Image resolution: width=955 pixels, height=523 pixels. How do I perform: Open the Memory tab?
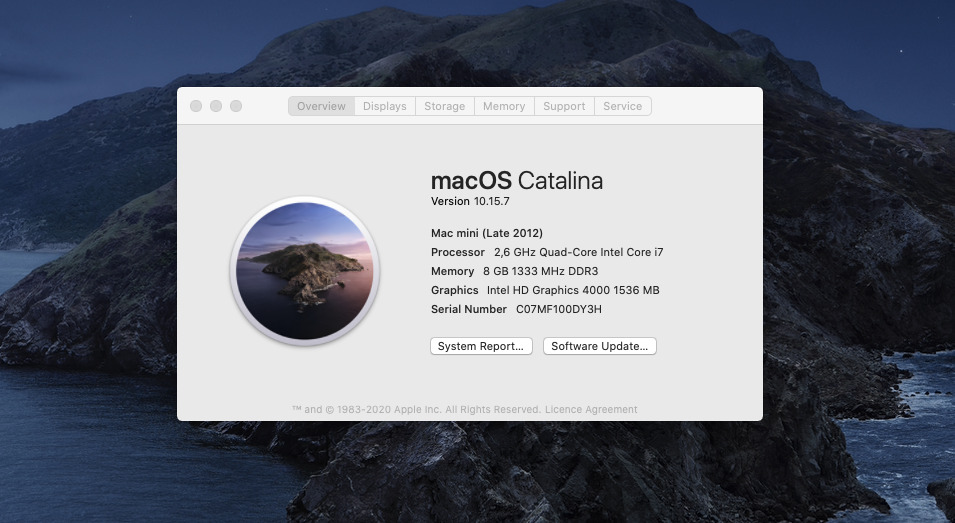[x=504, y=106]
